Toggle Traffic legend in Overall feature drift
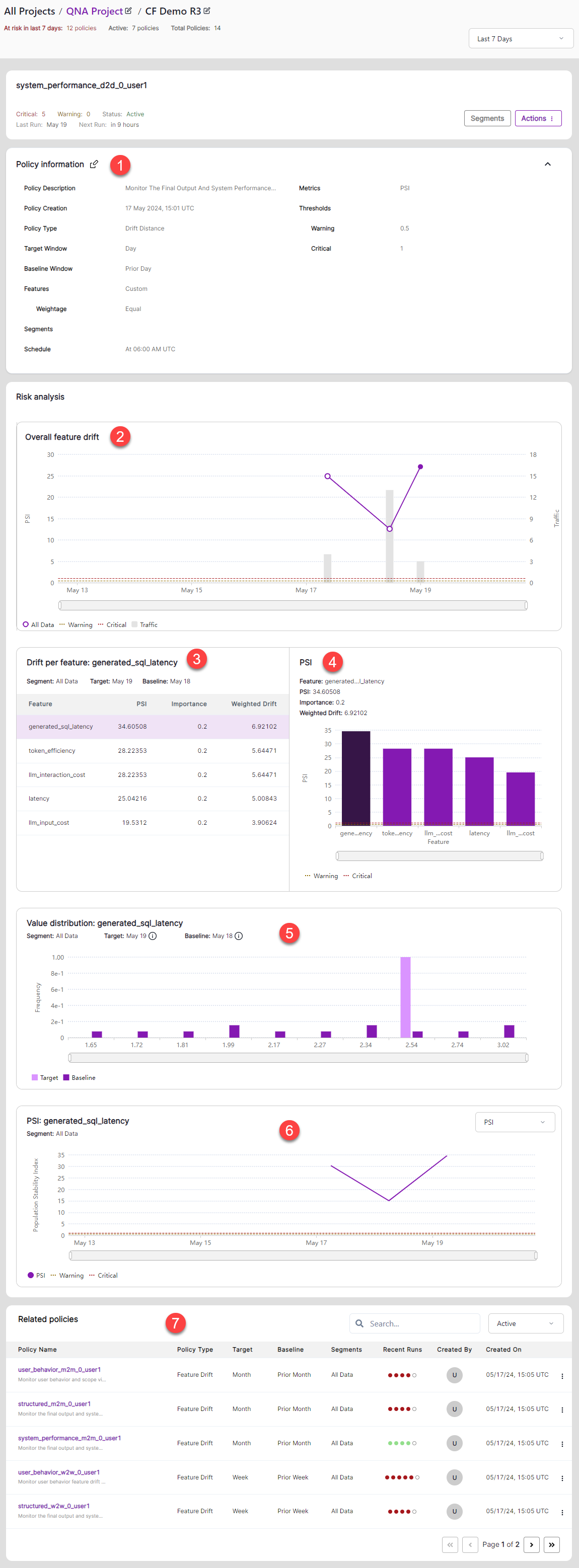The width and height of the screenshot is (579, 1568). (144, 624)
